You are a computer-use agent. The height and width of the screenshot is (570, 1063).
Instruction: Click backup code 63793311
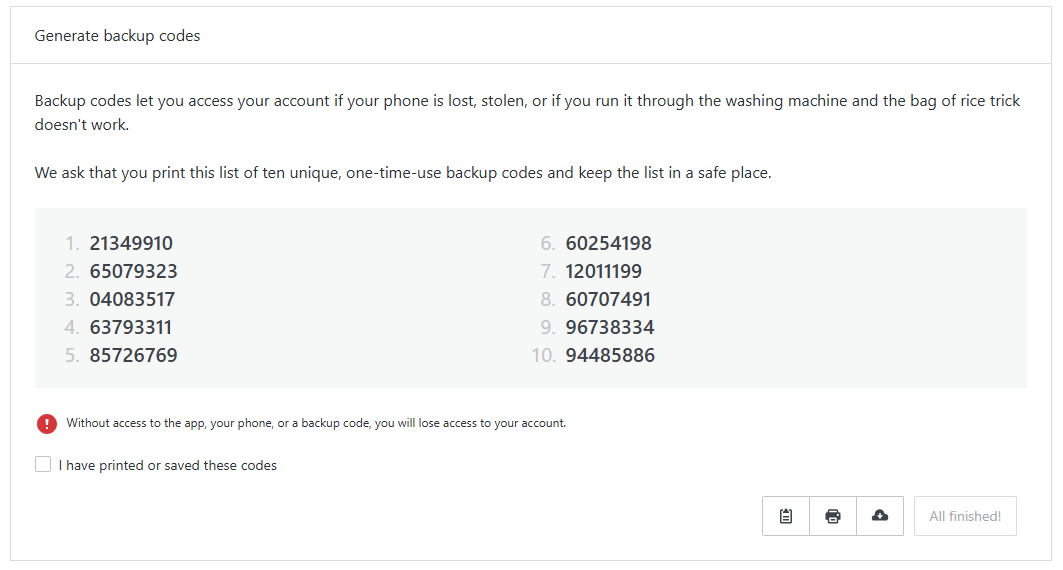(x=131, y=327)
